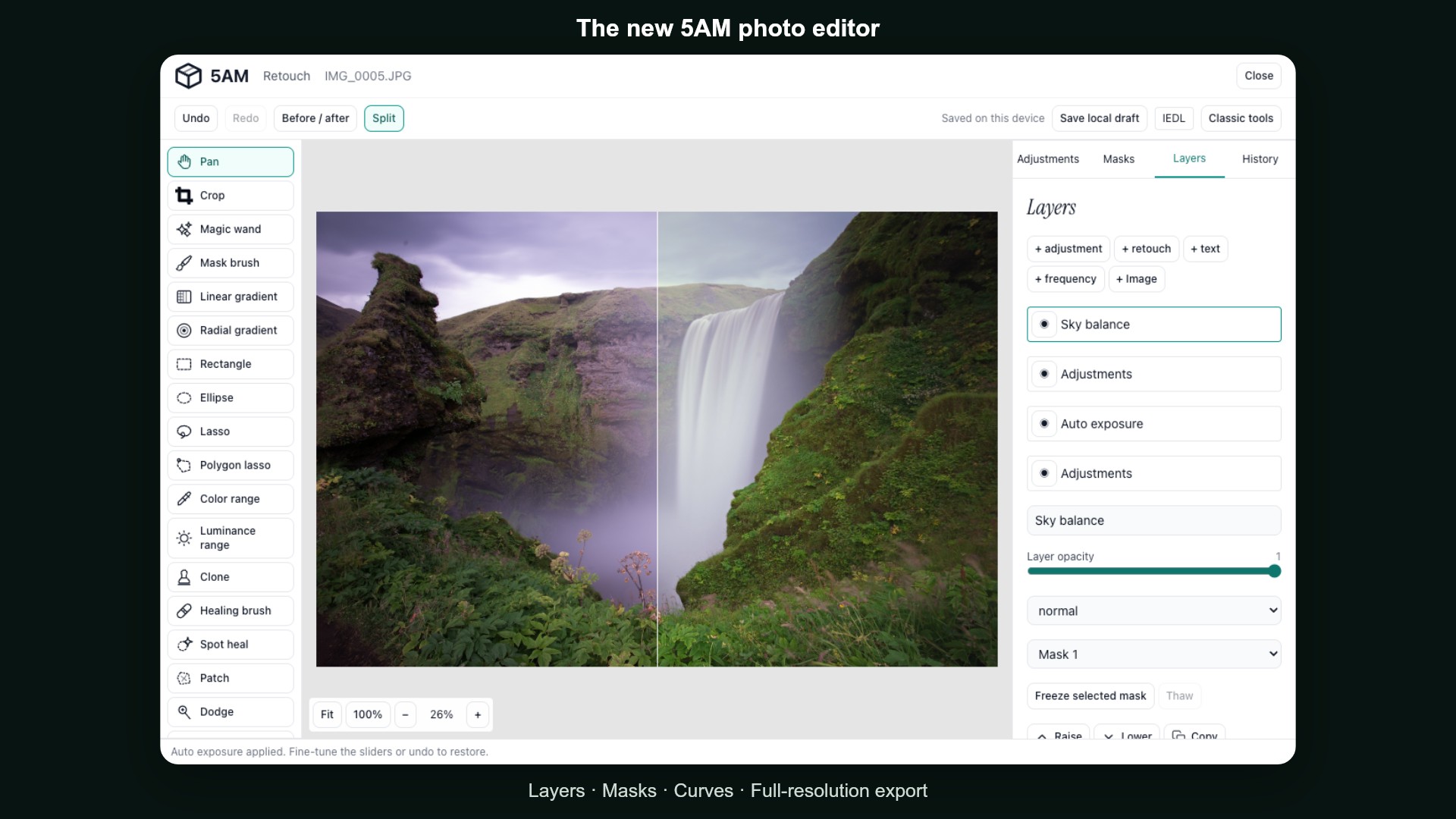
Task: Add a new adjustment layer
Action: (1068, 249)
